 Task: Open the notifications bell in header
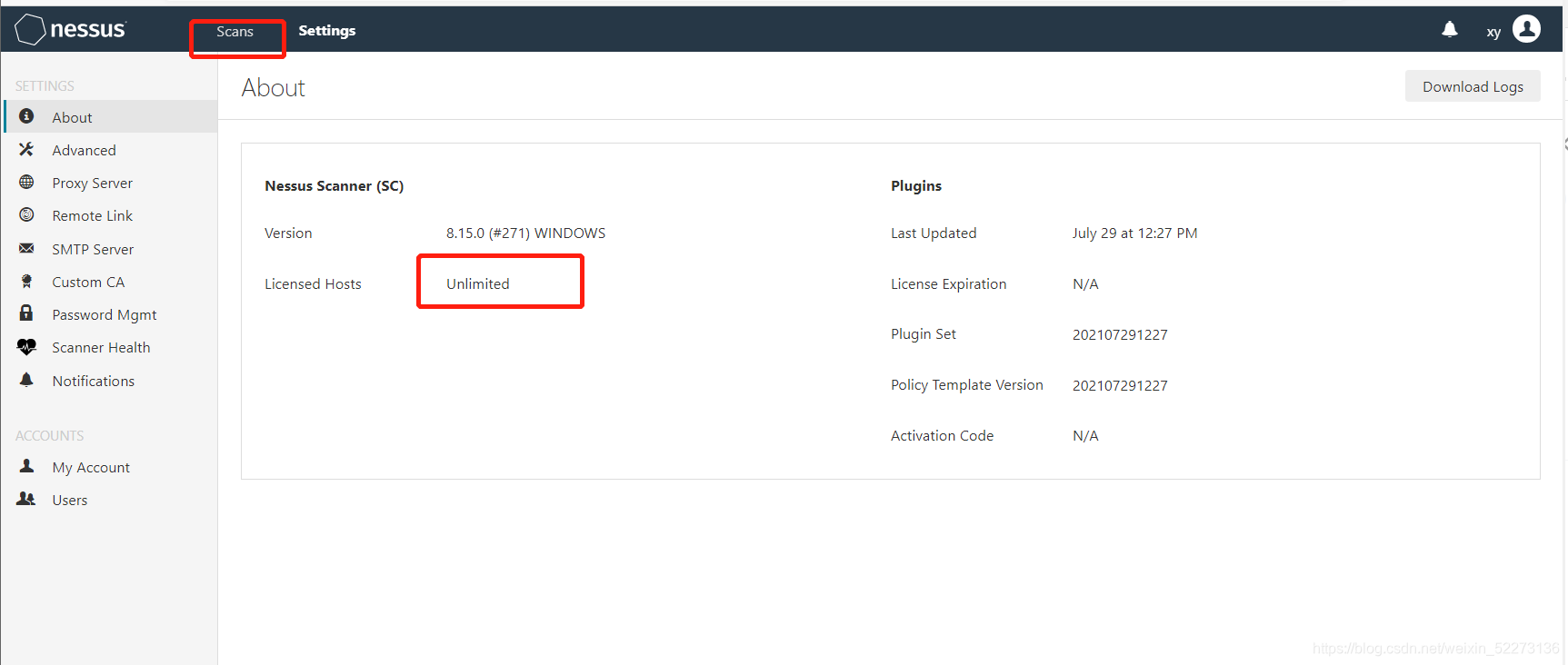click(x=1450, y=30)
